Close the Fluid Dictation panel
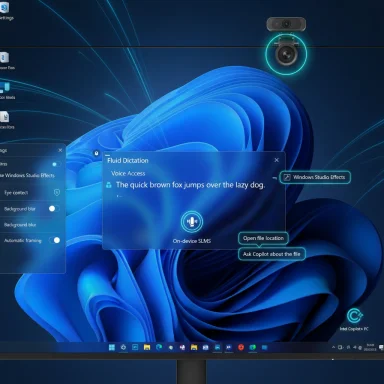 click(x=276, y=160)
